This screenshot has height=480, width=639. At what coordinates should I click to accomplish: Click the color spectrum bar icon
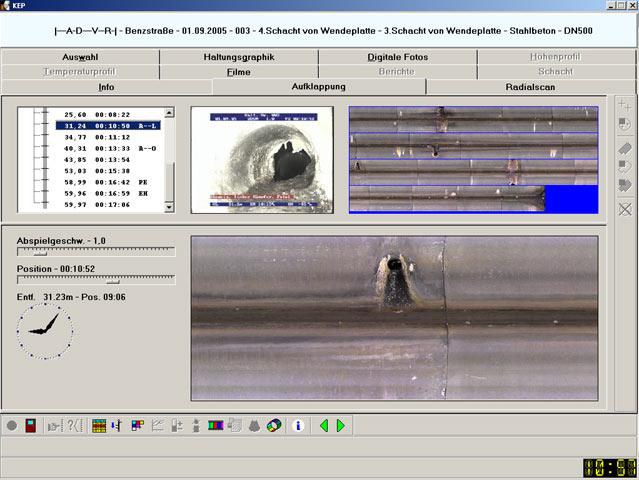pos(216,426)
